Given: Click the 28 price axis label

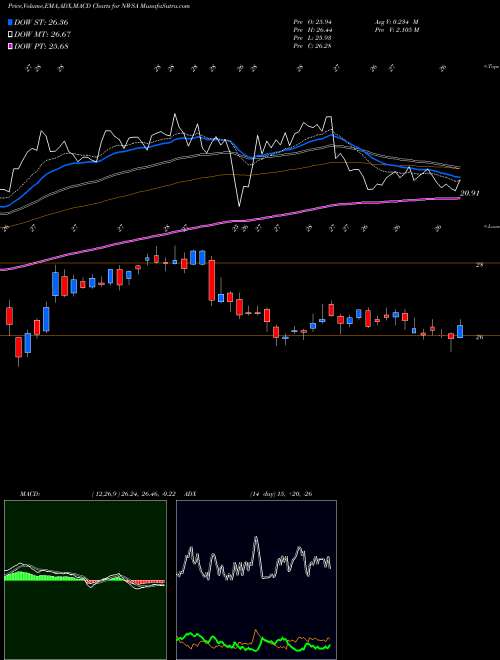Looking at the screenshot, I should coord(479,265).
